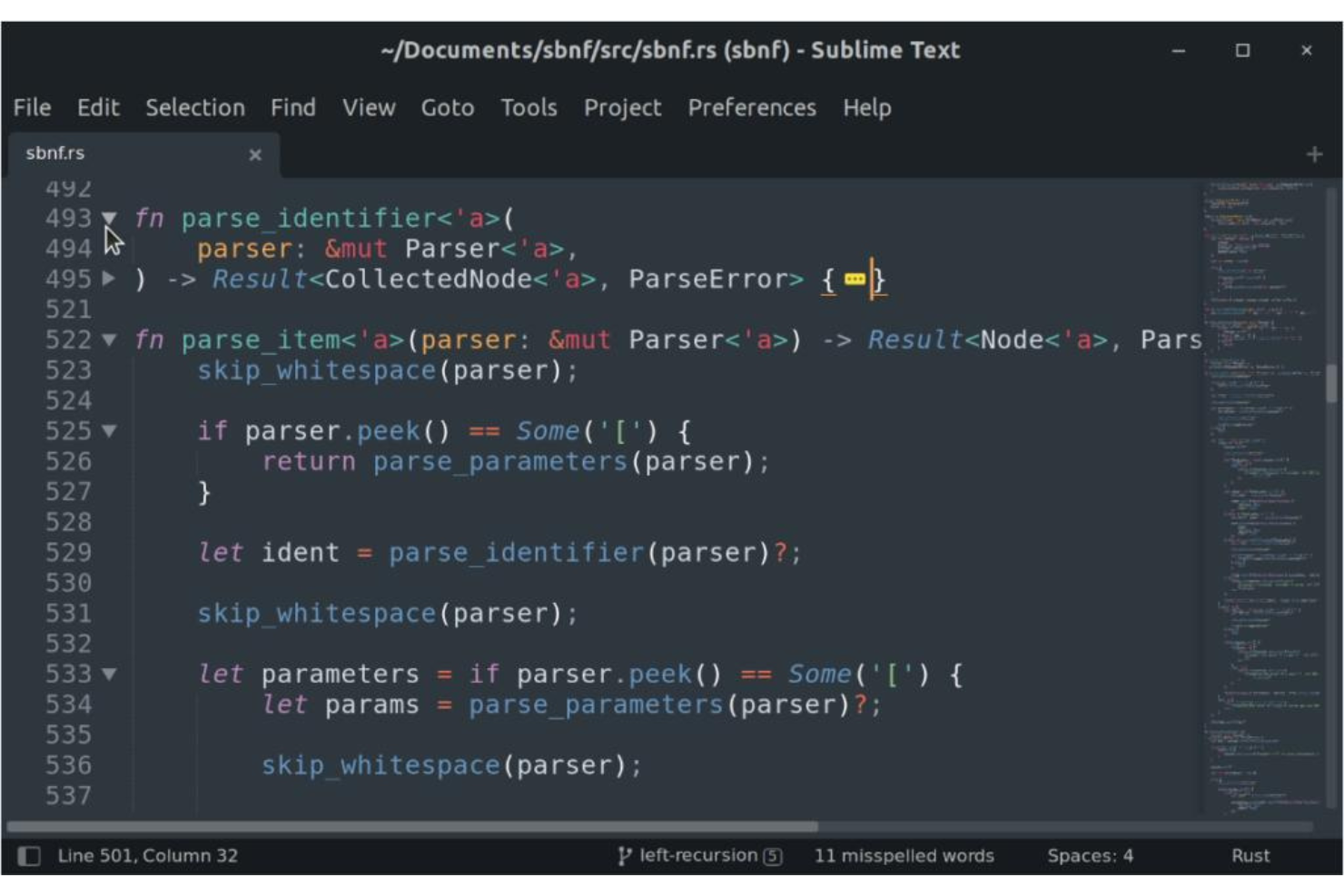
Task: Open the Rust syntax selector
Action: [x=1251, y=854]
